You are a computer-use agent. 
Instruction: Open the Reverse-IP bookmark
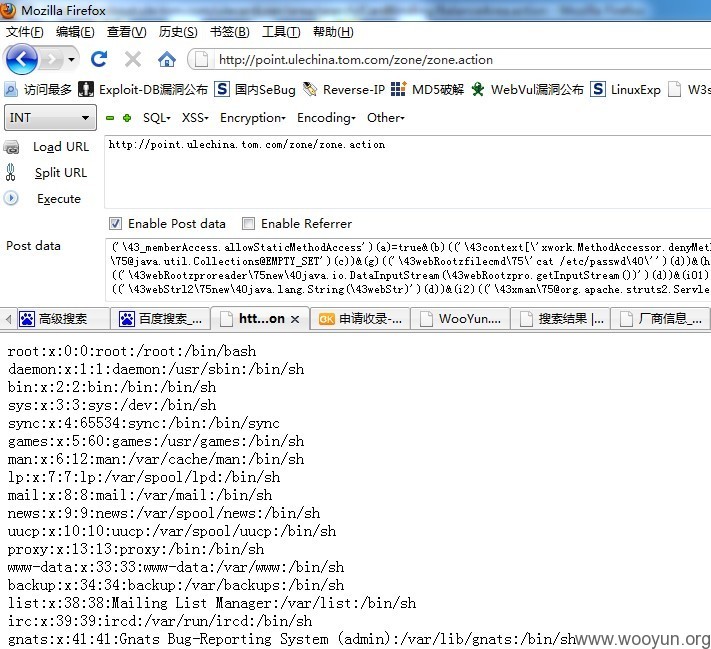click(x=344, y=89)
